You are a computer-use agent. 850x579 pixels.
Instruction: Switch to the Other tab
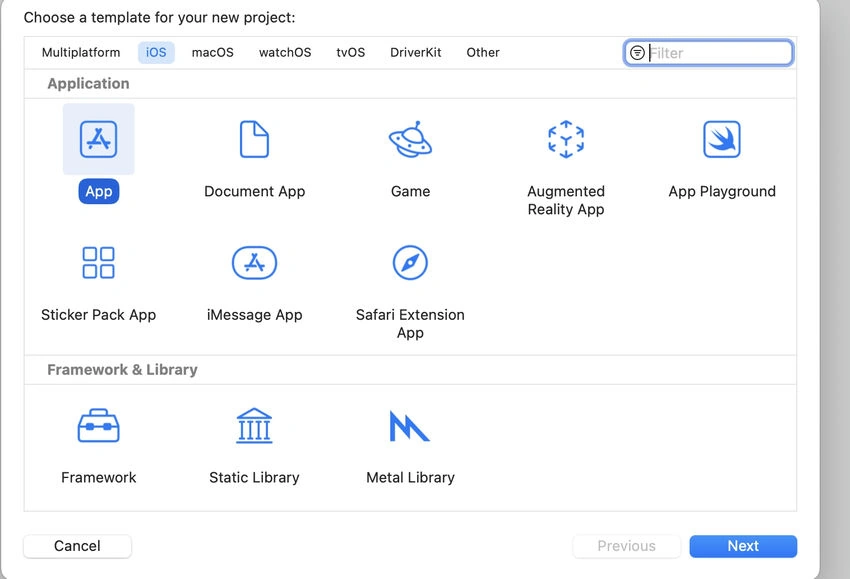pos(483,53)
